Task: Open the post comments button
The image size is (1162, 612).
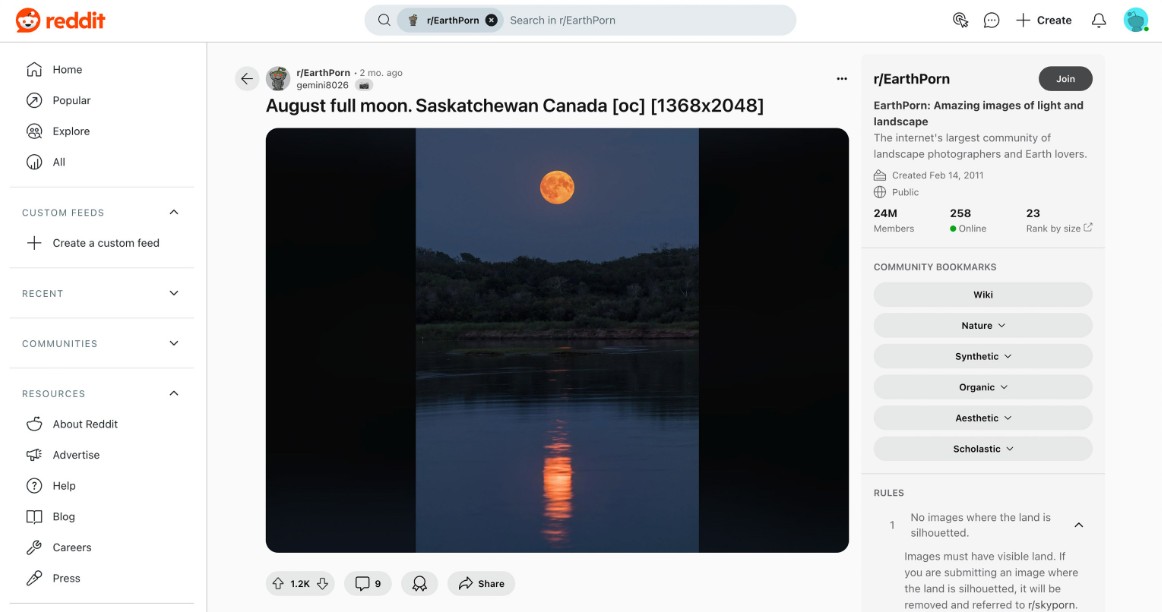Action: 368,584
